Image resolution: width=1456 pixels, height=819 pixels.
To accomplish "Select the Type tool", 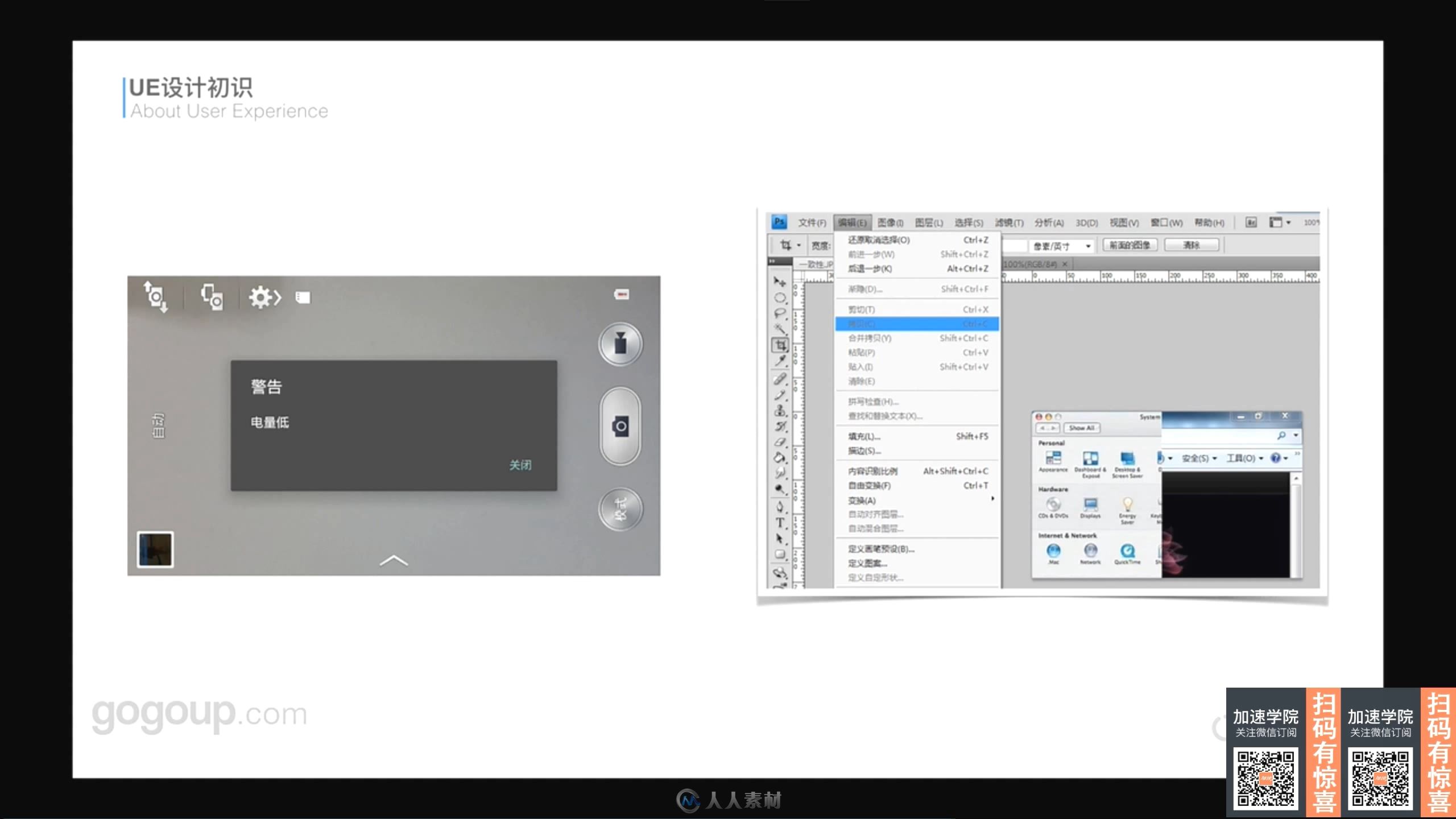I will coord(780,522).
